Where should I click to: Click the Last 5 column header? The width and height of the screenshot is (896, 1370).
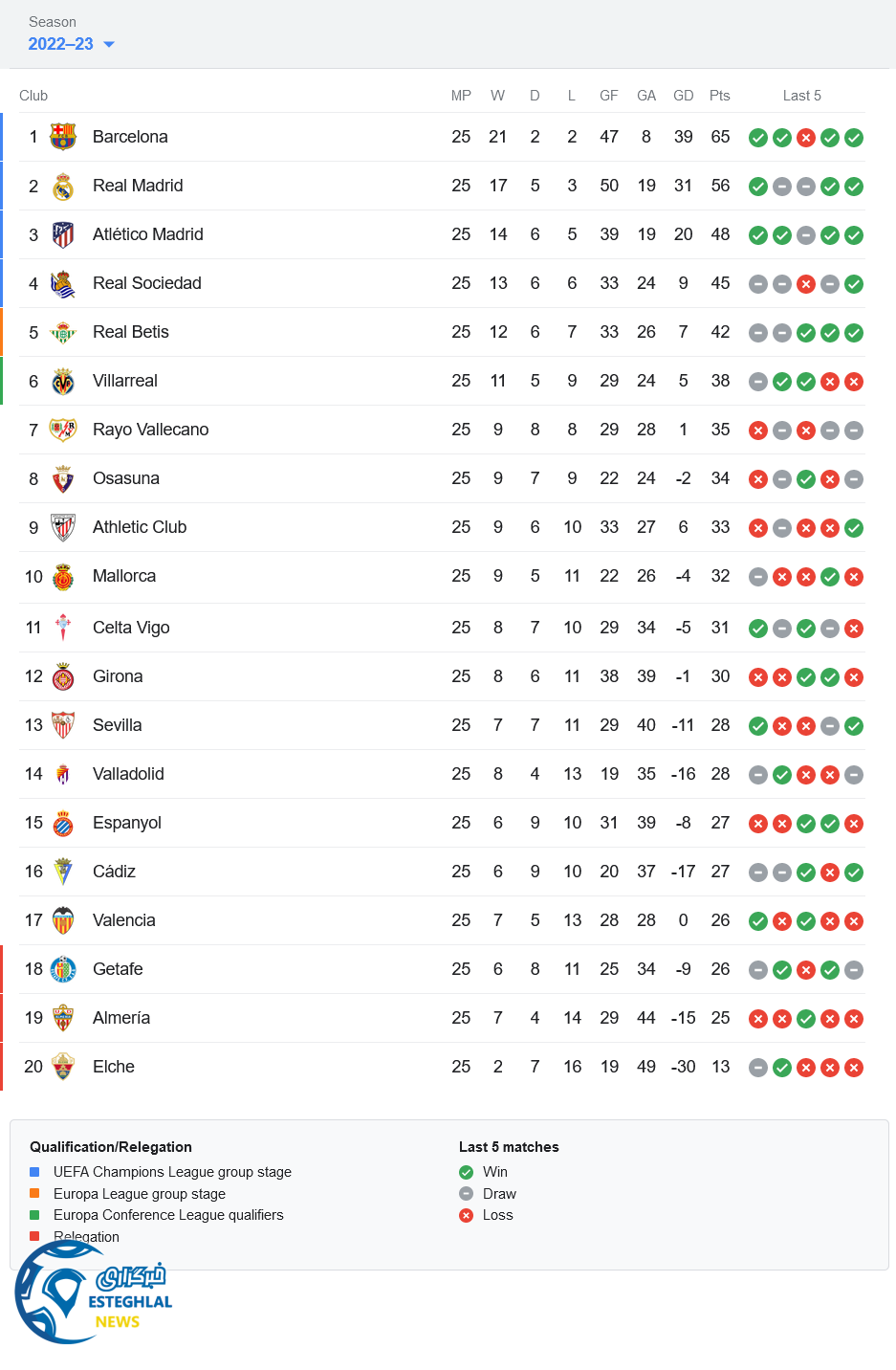point(801,96)
